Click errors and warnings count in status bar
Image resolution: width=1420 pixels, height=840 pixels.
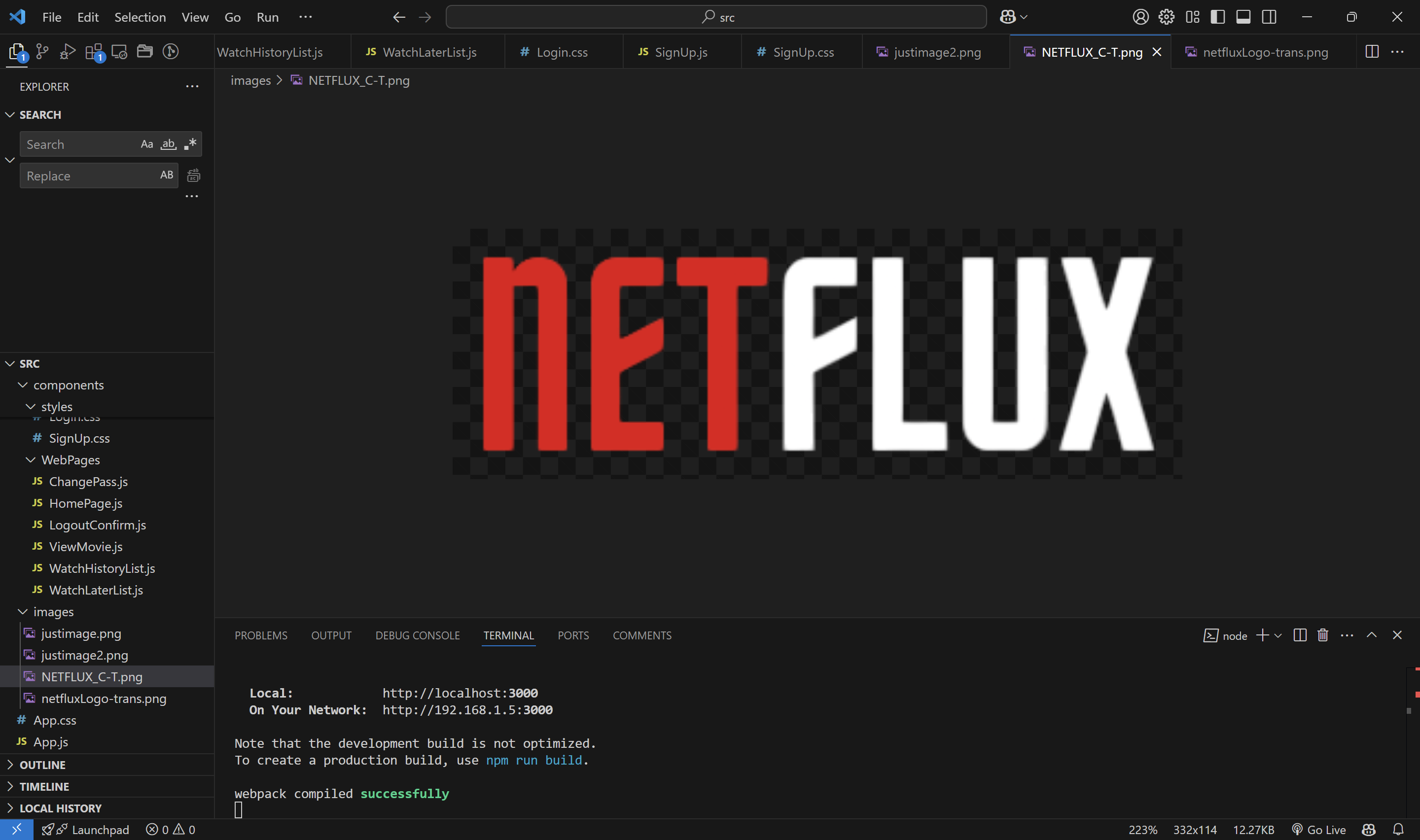[x=171, y=830]
